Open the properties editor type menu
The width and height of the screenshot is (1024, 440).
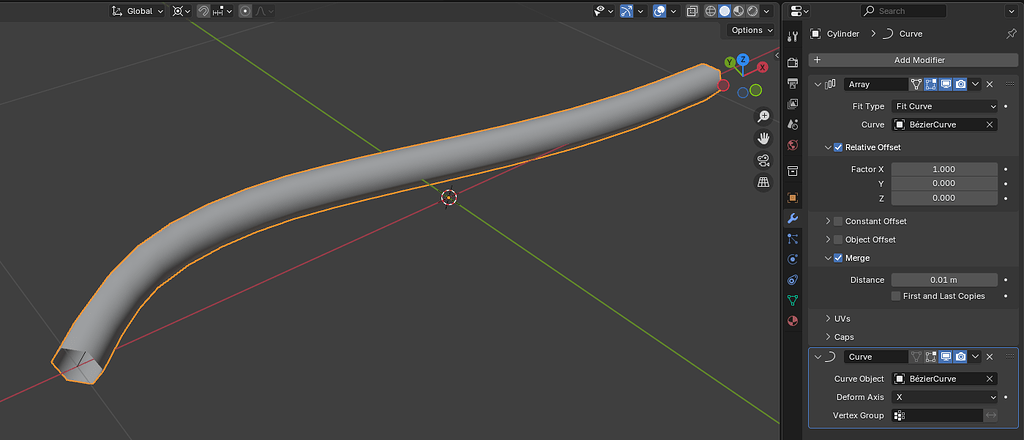(x=799, y=11)
